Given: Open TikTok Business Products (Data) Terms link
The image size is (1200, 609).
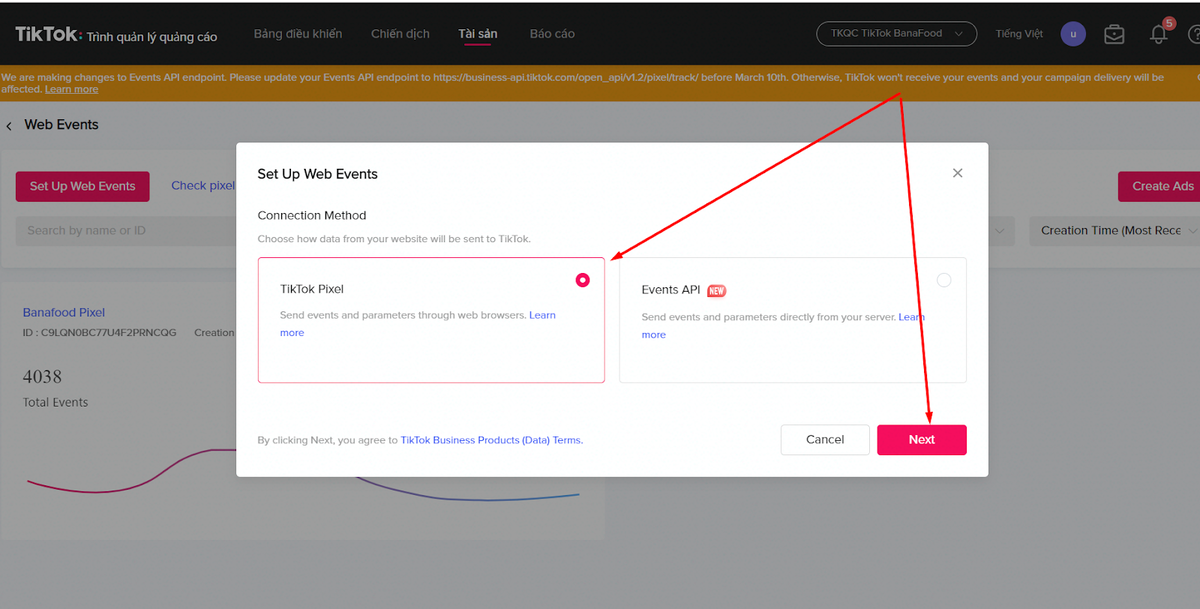Looking at the screenshot, I should [491, 440].
